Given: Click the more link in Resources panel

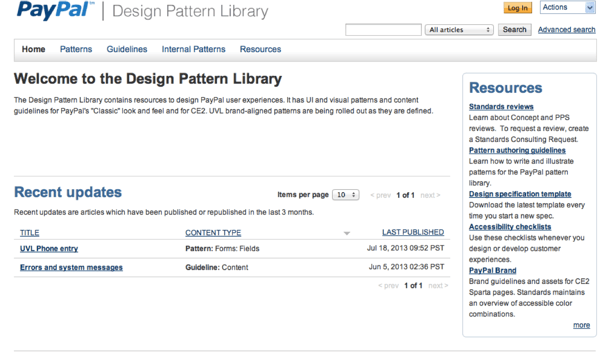Looking at the screenshot, I should [x=582, y=325].
